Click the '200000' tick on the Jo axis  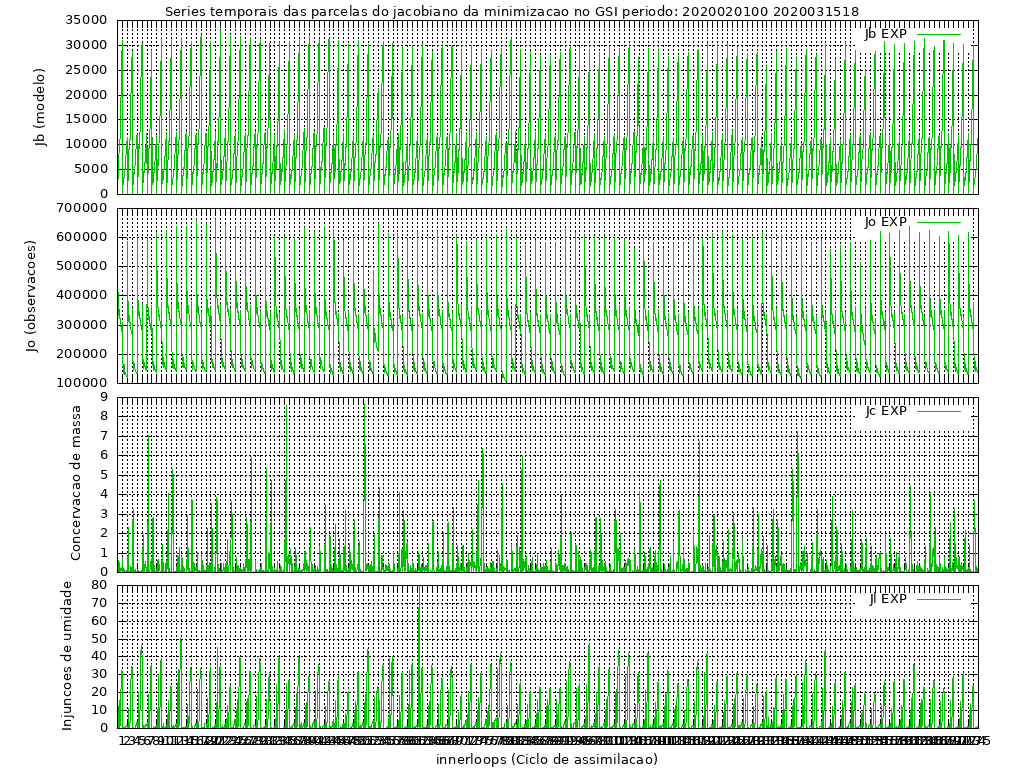pyautogui.click(x=82, y=354)
